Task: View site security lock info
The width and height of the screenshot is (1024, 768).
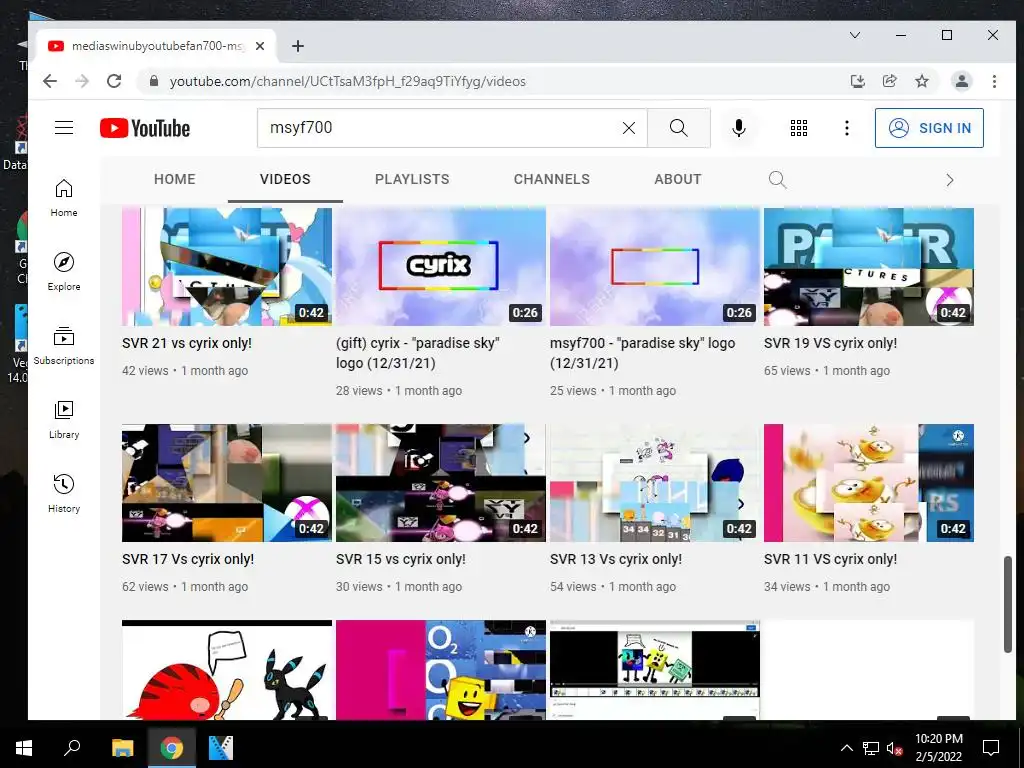Action: pyautogui.click(x=154, y=81)
